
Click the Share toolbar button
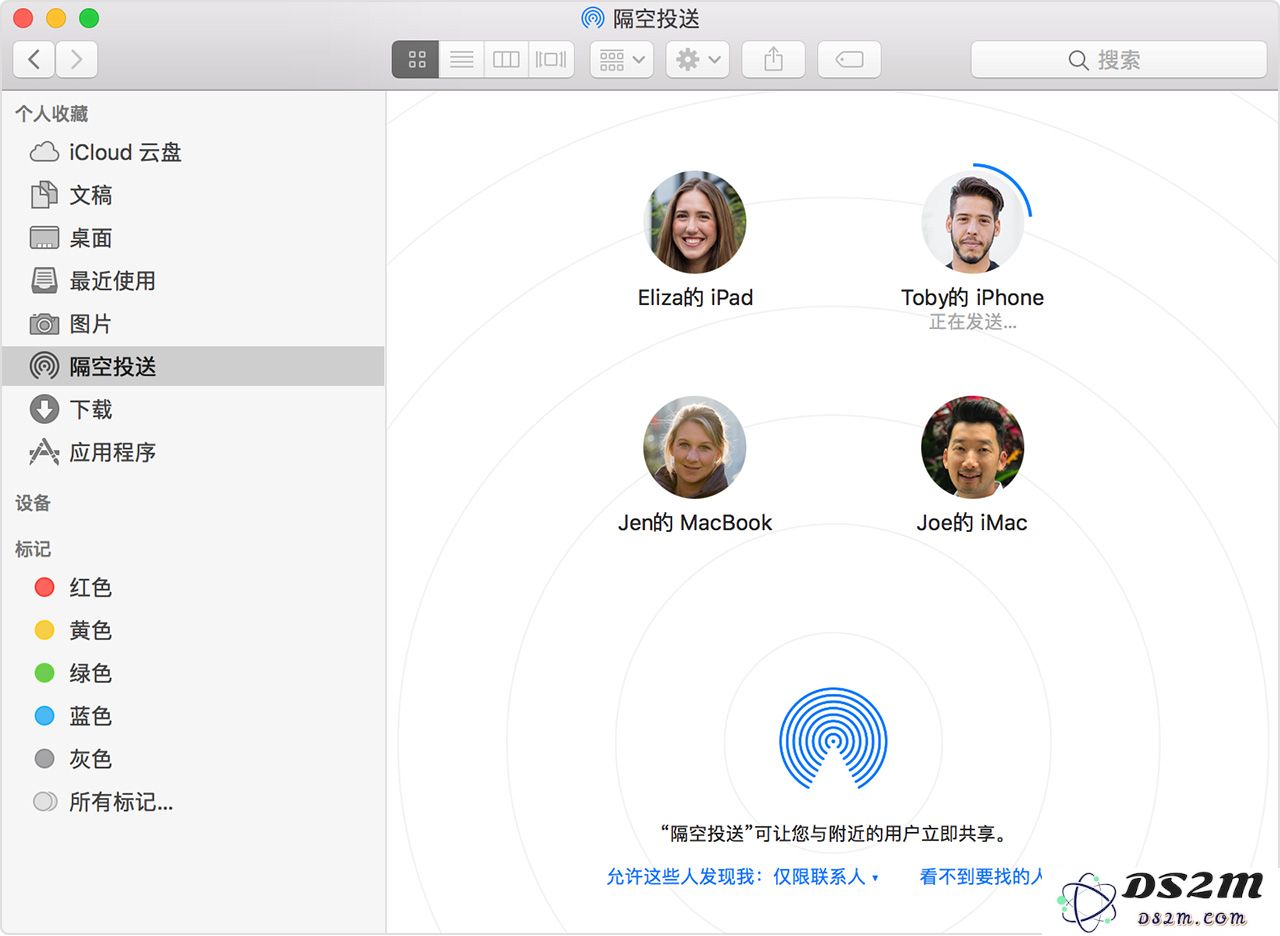coord(773,60)
